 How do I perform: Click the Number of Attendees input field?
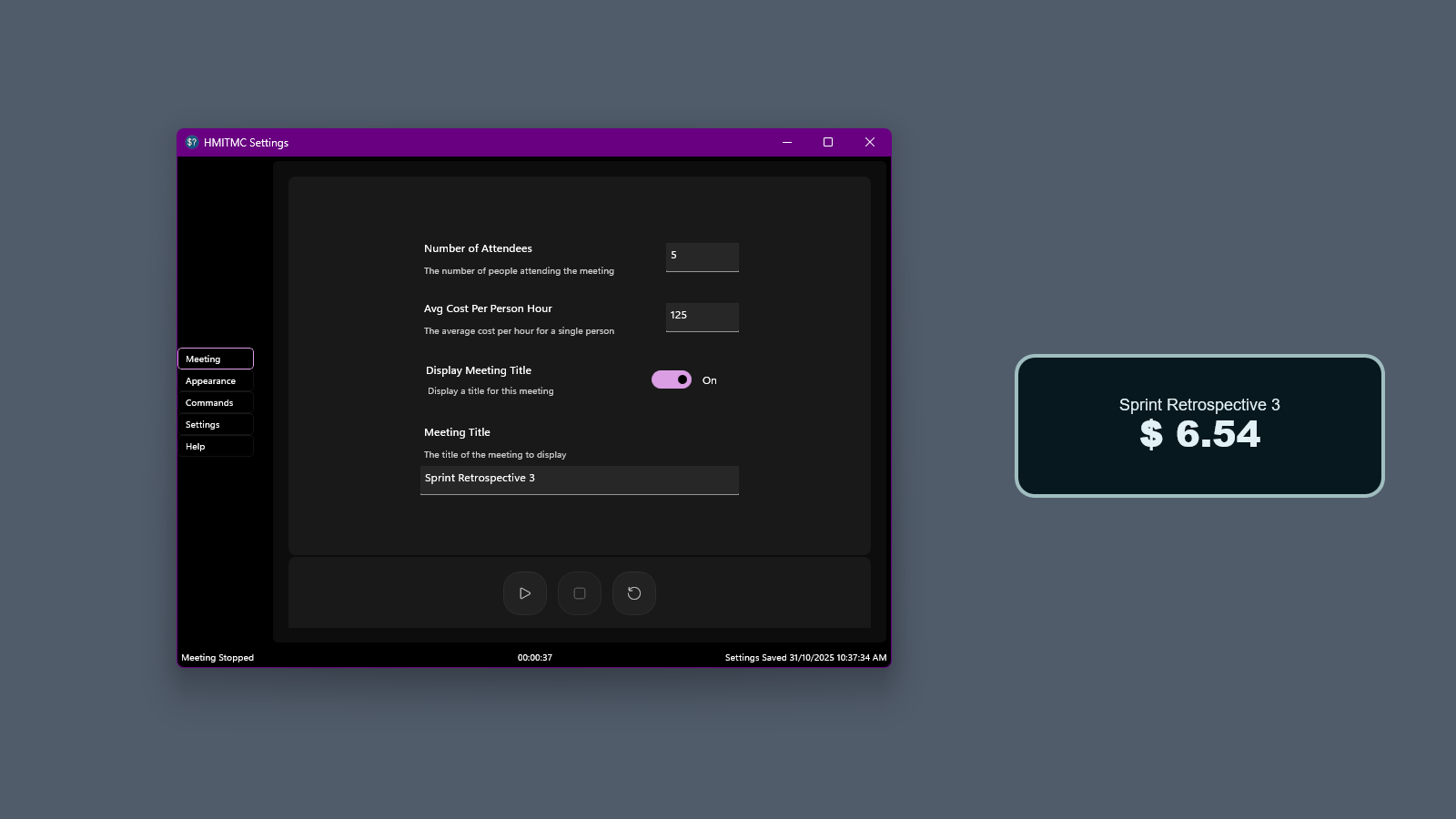(x=702, y=257)
